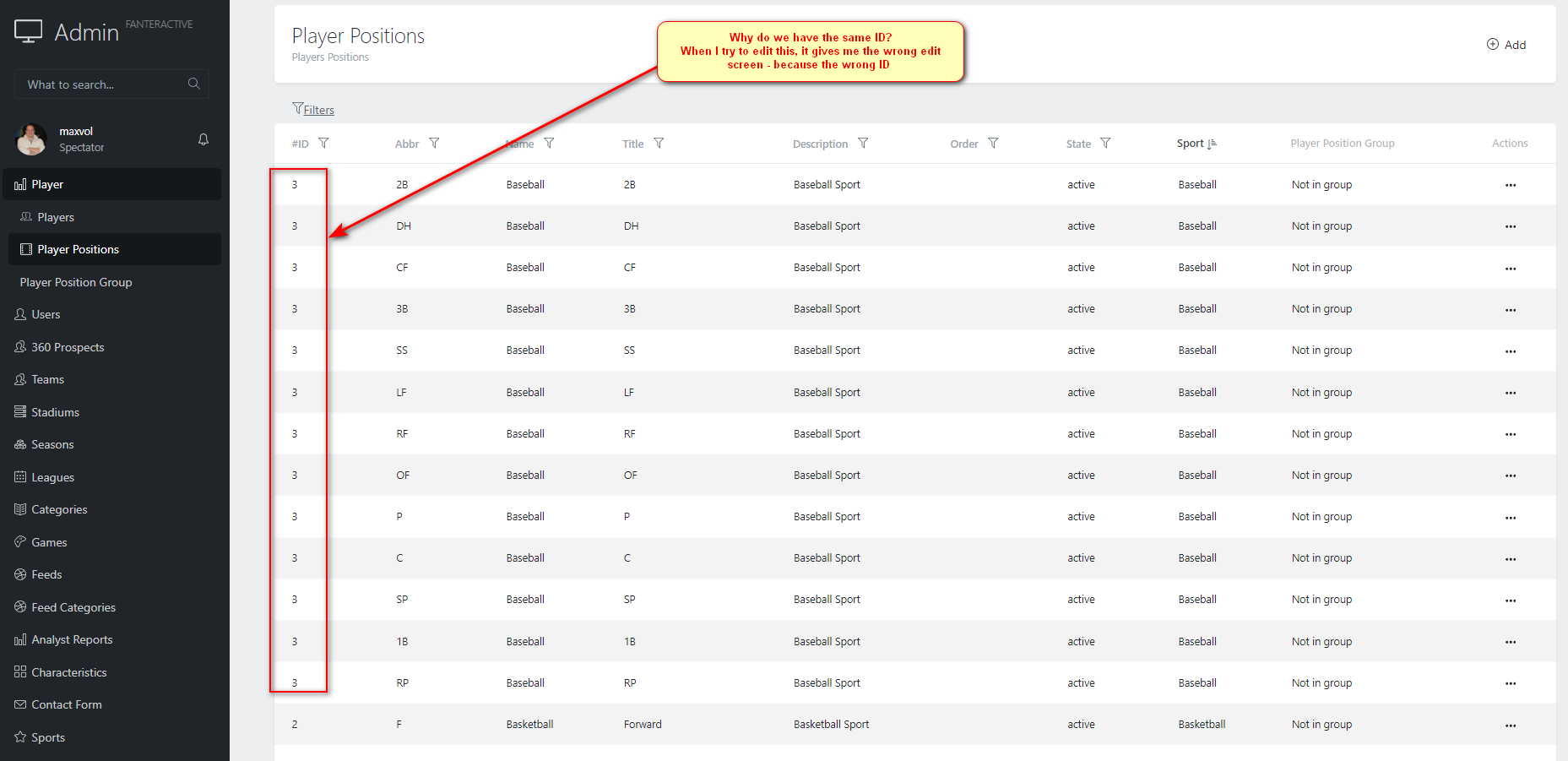Open the Sports section
The width and height of the screenshot is (1568, 761).
click(x=112, y=737)
